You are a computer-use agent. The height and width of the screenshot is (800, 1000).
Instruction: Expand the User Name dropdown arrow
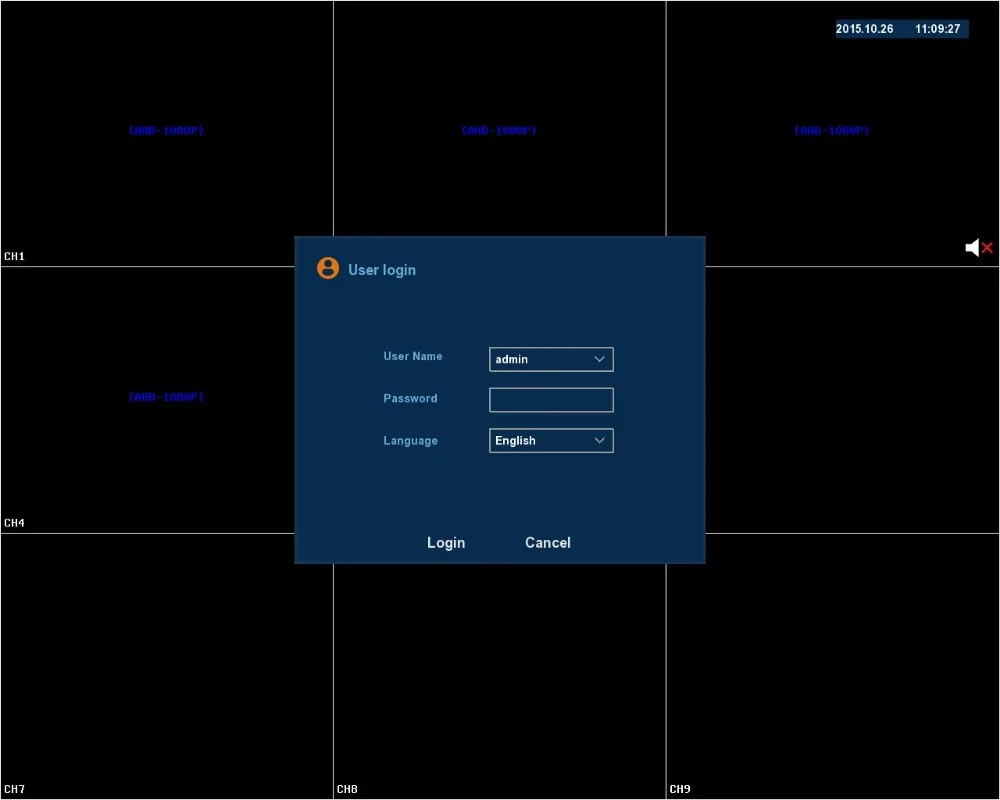click(x=599, y=359)
